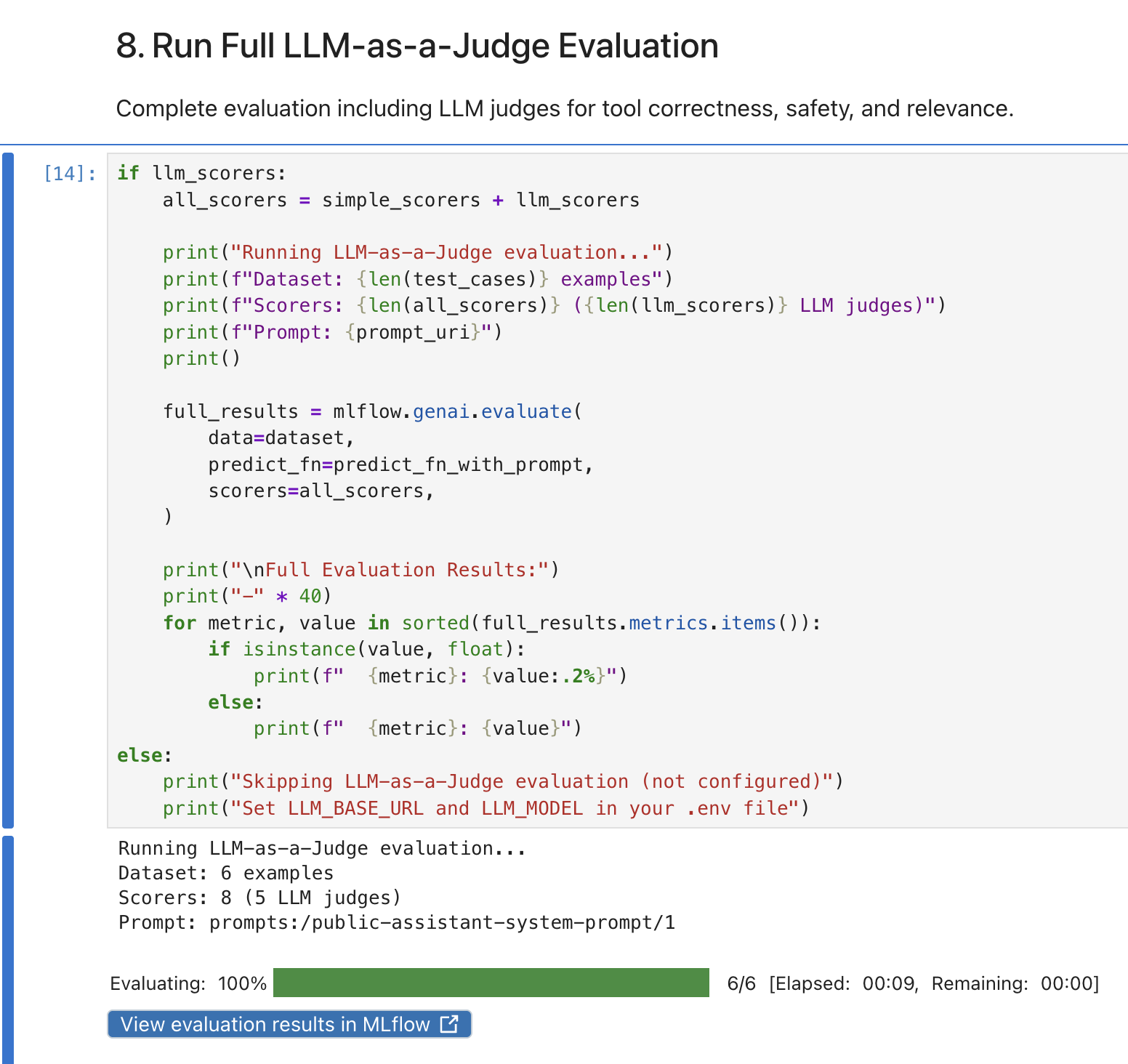This screenshot has height=1064, width=1128.
Task: Click the 'Skipping LLM-as-a-Judge evaluation' print statement
Action: coord(502,781)
